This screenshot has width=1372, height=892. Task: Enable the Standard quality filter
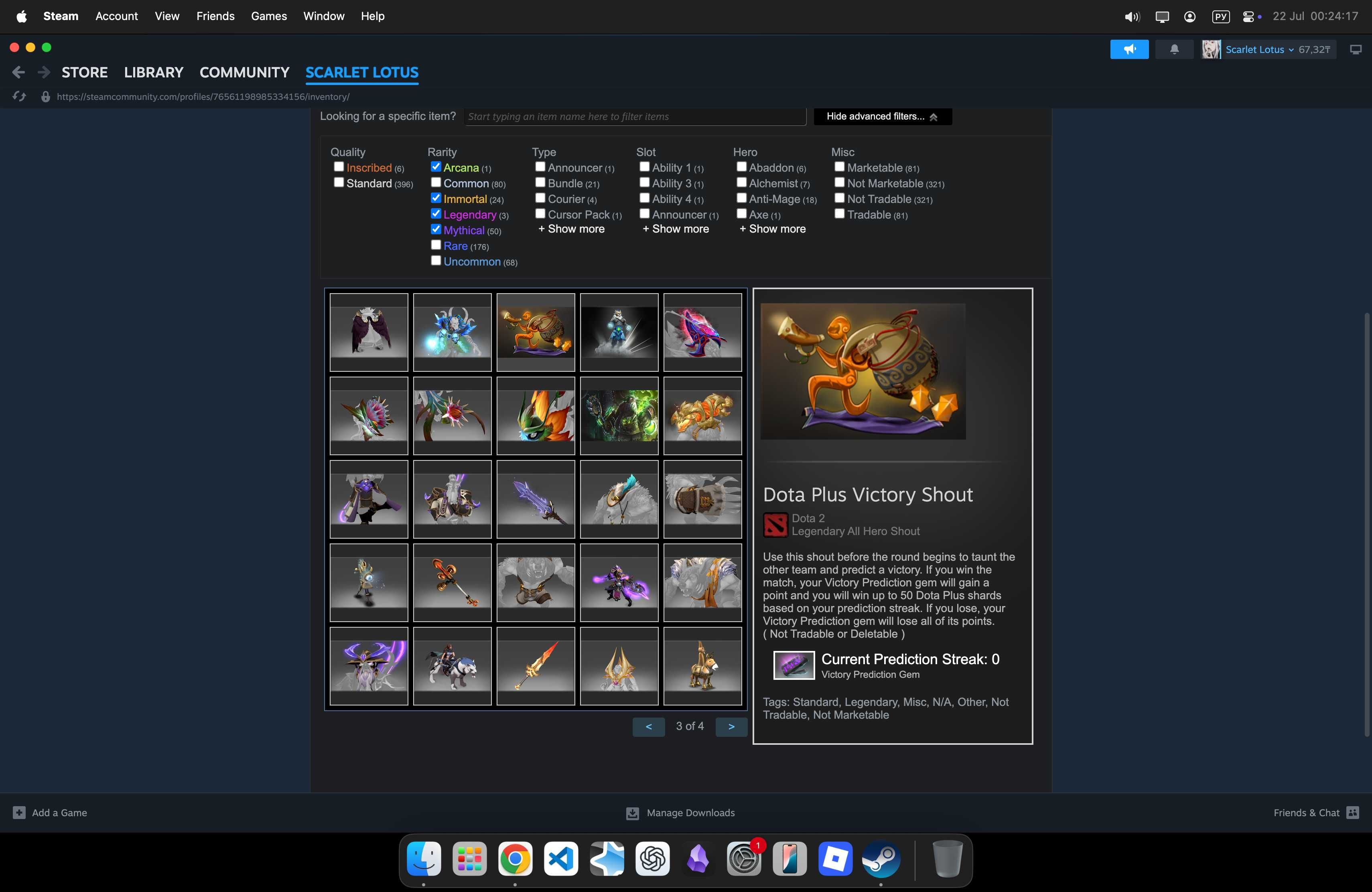pos(339,182)
